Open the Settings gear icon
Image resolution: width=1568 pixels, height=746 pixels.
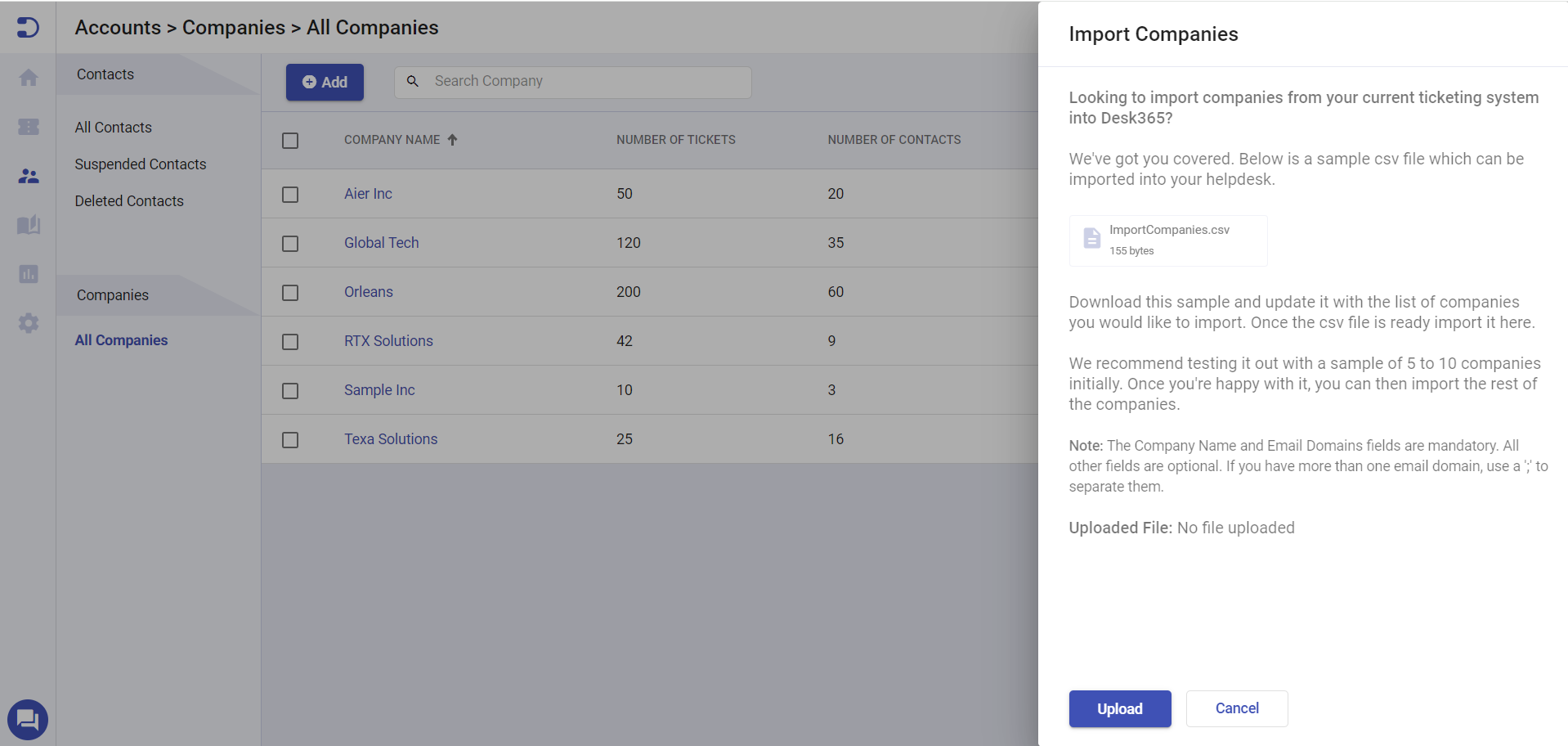pyautogui.click(x=28, y=323)
